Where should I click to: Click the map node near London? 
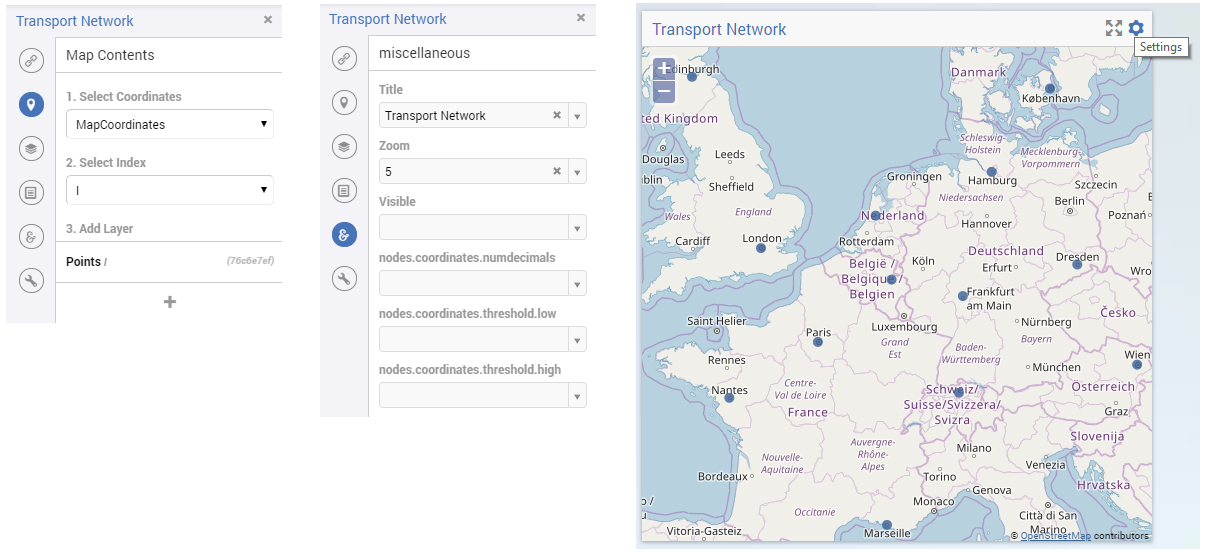[760, 249]
